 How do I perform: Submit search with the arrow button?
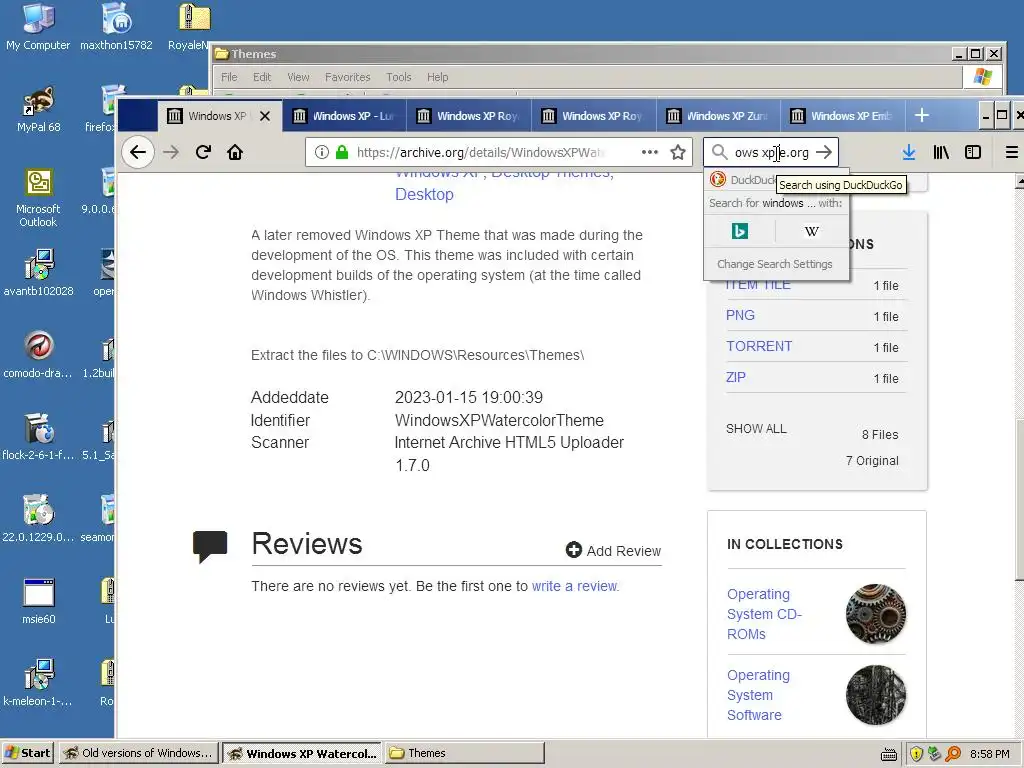[x=824, y=152]
